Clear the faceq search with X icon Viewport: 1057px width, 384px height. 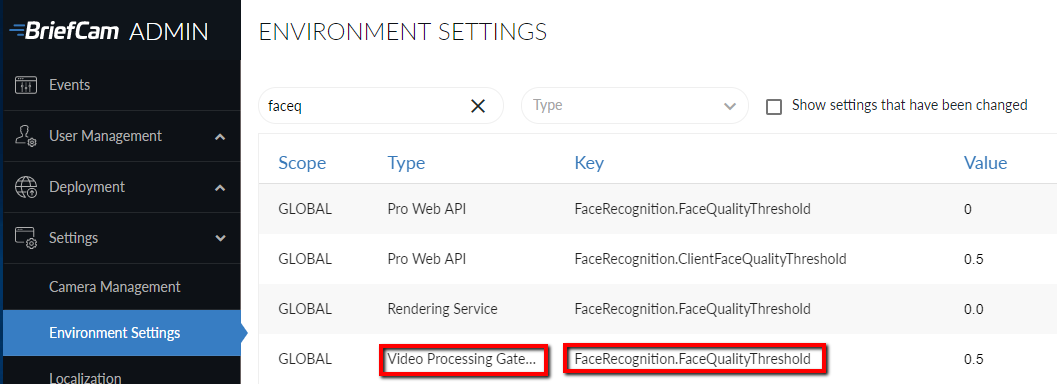click(478, 106)
